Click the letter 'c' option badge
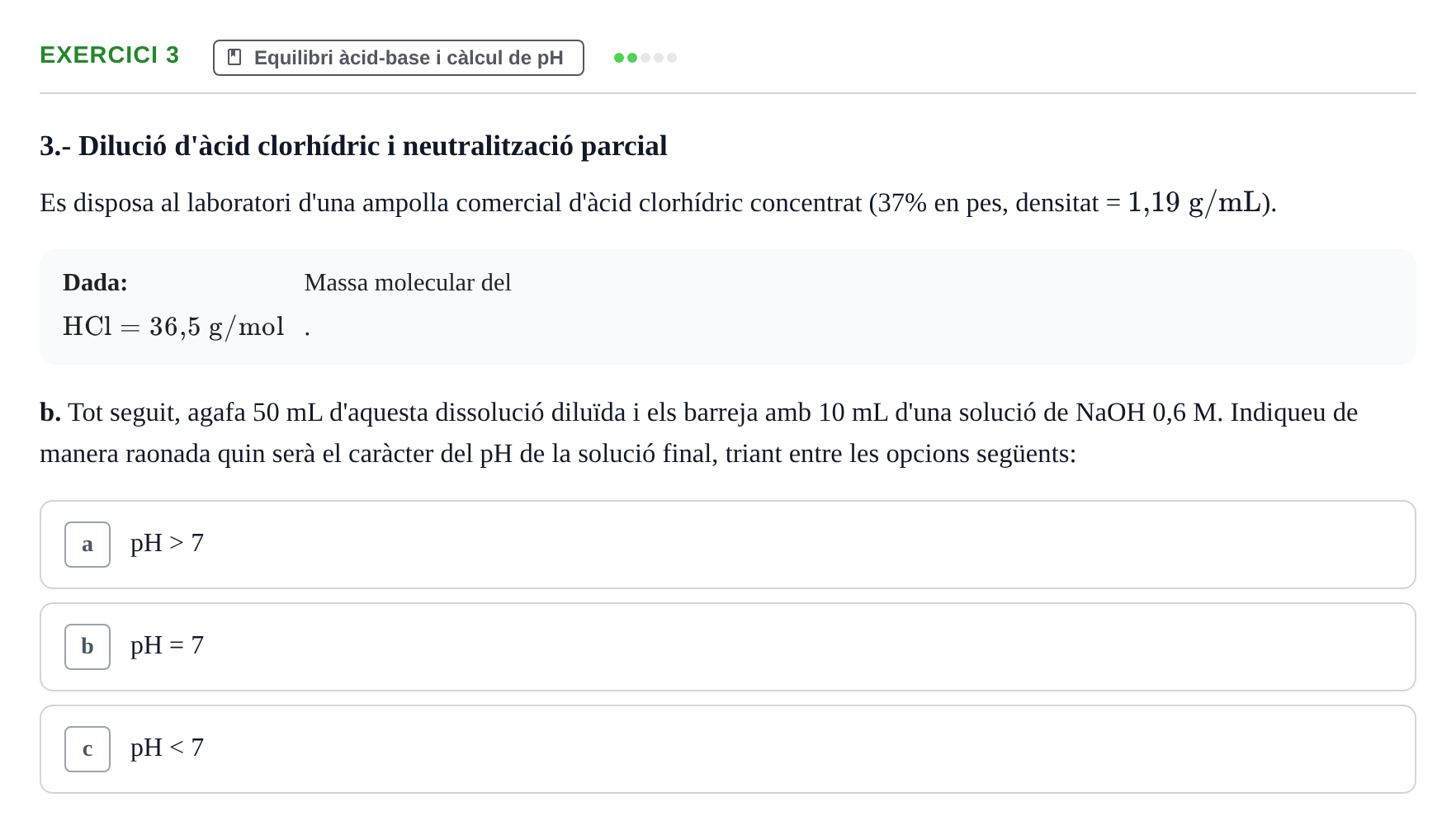Viewport: 1456px width, 835px height. [87, 749]
